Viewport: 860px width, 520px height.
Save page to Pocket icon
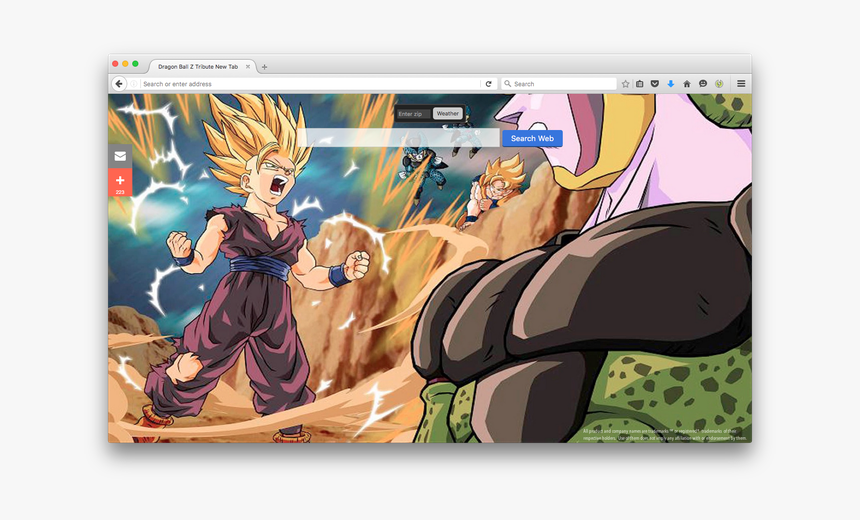tap(655, 84)
